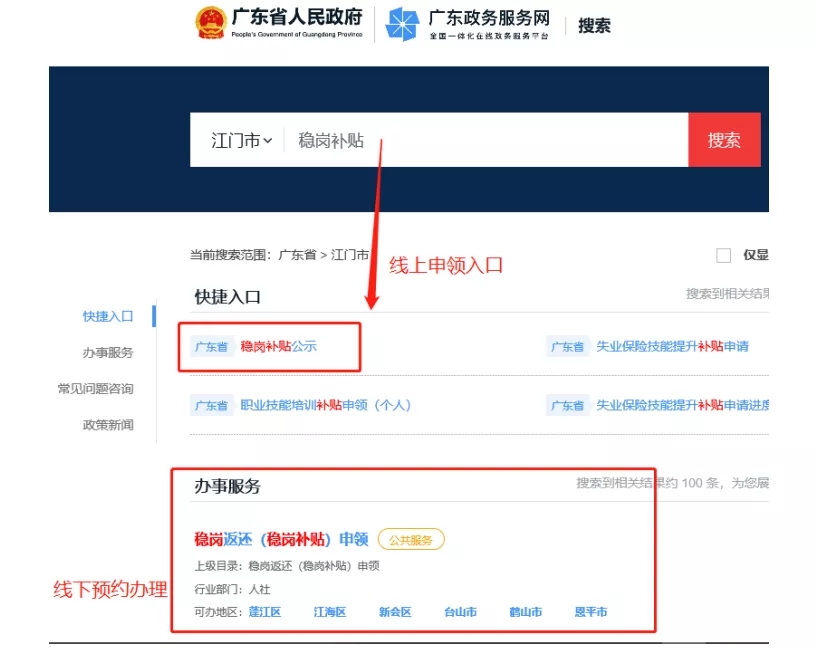Click the blue pinwheel 广东政务服务网 logo
814x649 pixels.
click(x=402, y=24)
